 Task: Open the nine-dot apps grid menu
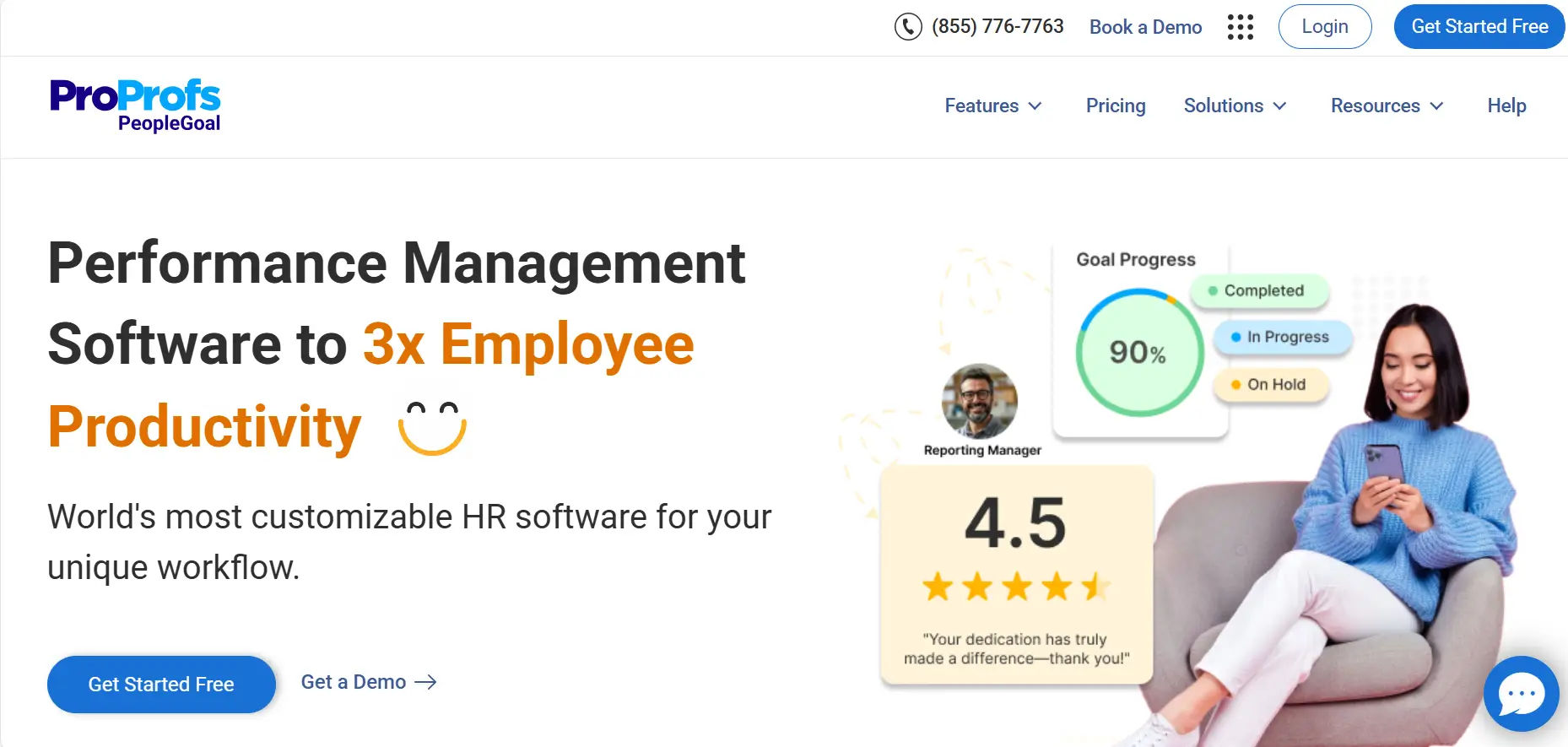tap(1240, 27)
